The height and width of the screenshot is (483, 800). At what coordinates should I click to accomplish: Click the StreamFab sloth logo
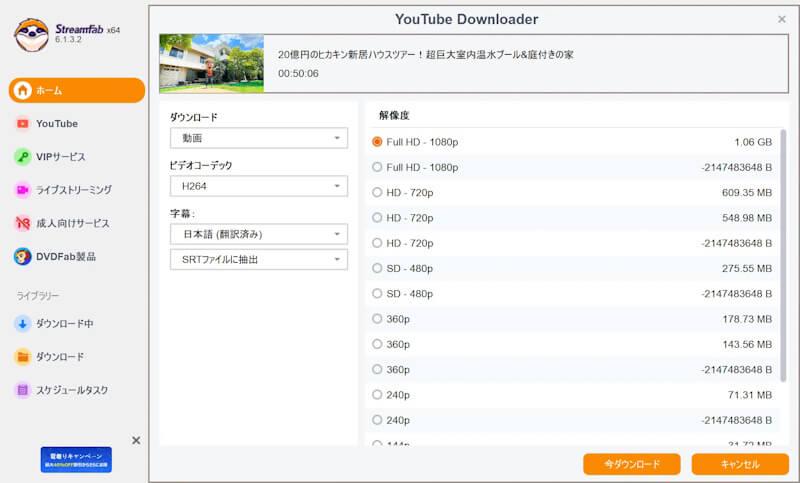32,35
